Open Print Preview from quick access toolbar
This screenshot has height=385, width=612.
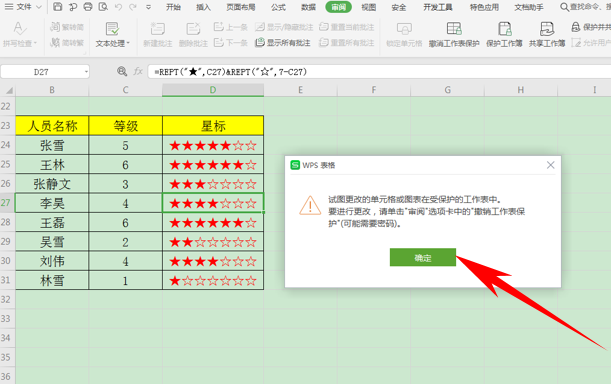[x=103, y=7]
